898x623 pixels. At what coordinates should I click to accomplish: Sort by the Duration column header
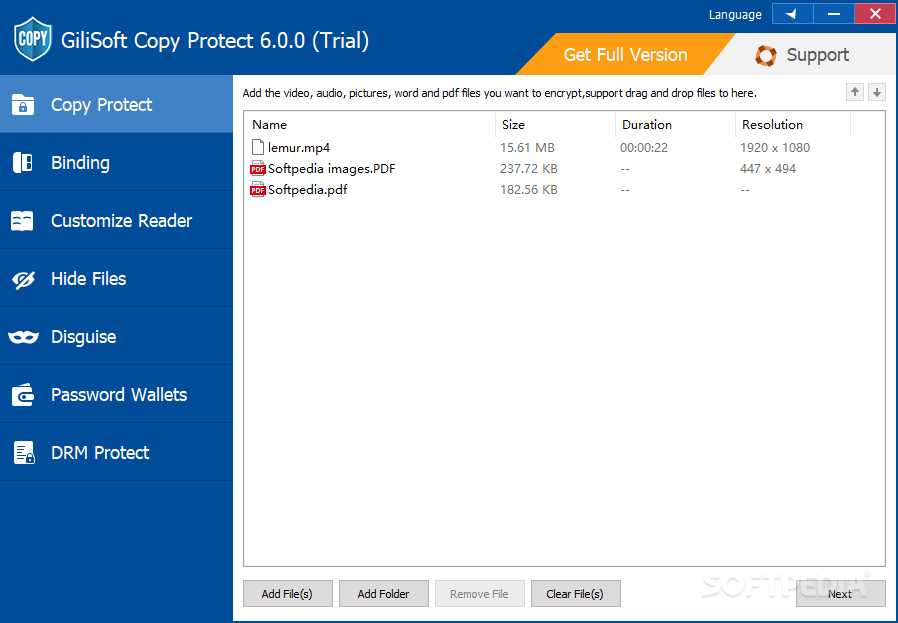(x=676, y=124)
